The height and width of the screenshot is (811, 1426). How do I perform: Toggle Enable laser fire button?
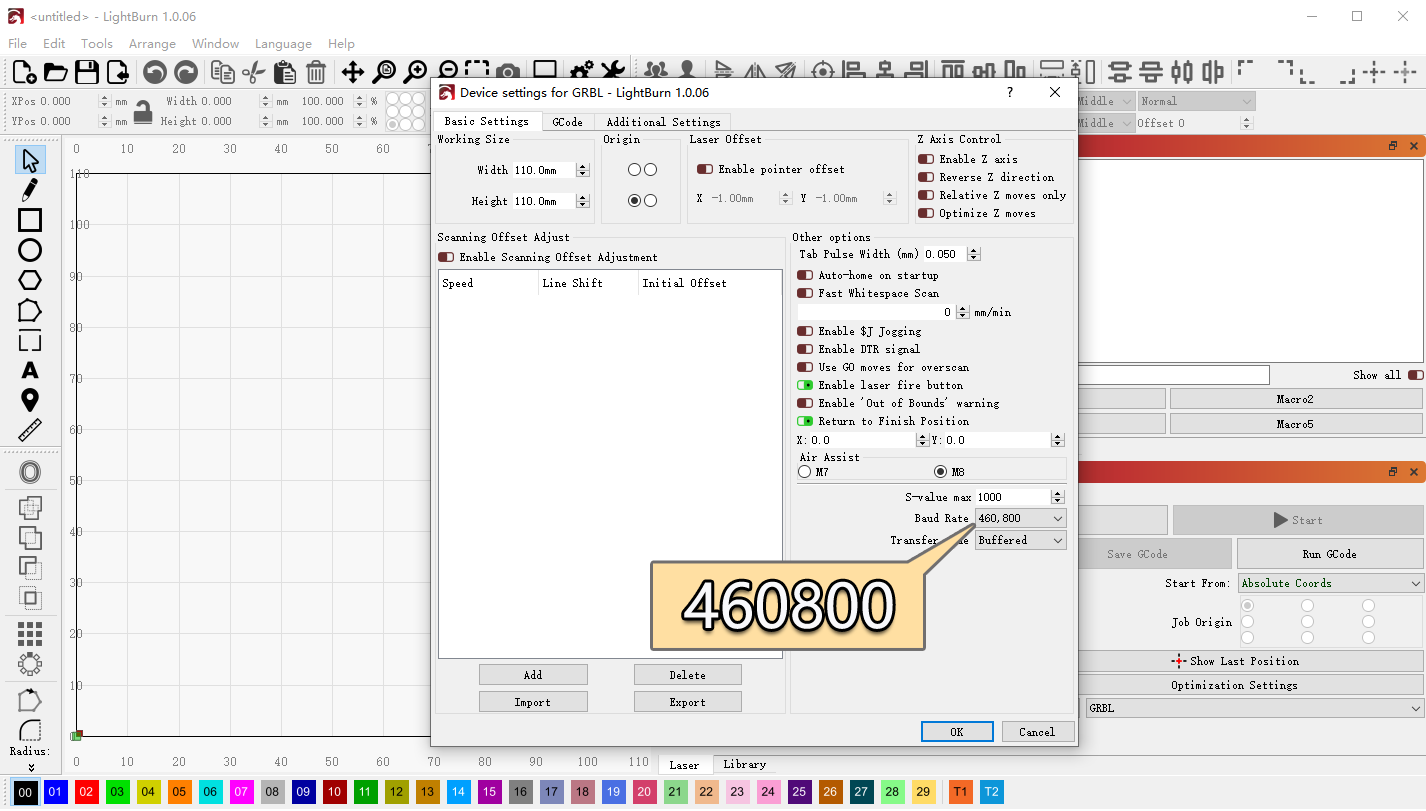click(x=805, y=385)
